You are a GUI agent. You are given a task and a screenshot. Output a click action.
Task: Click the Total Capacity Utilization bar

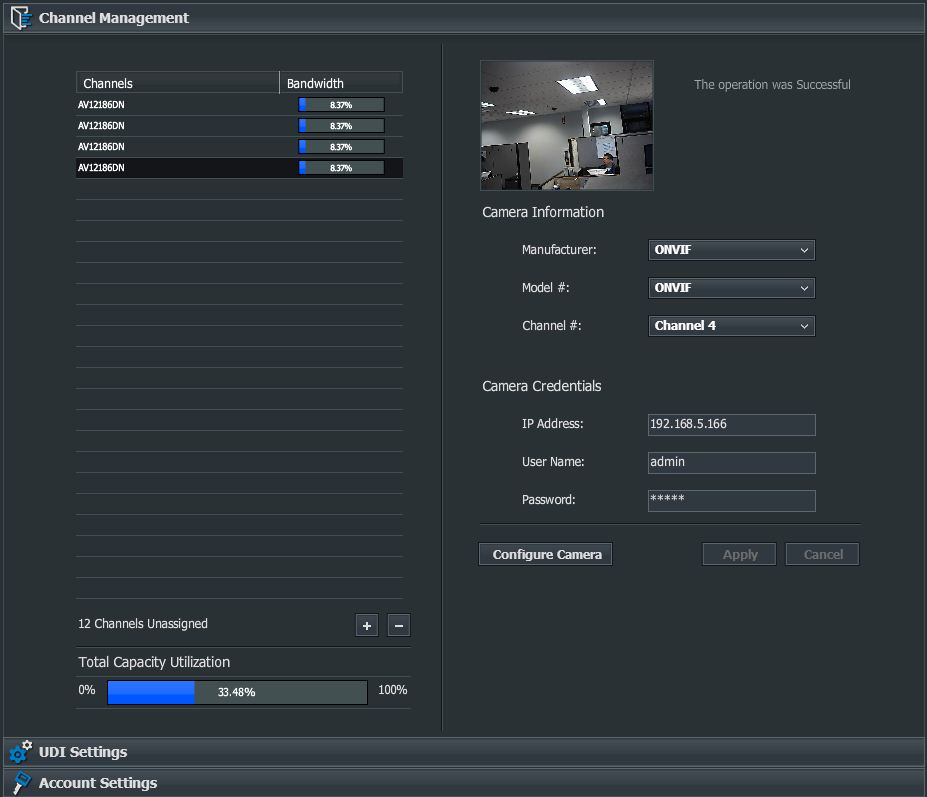(237, 692)
